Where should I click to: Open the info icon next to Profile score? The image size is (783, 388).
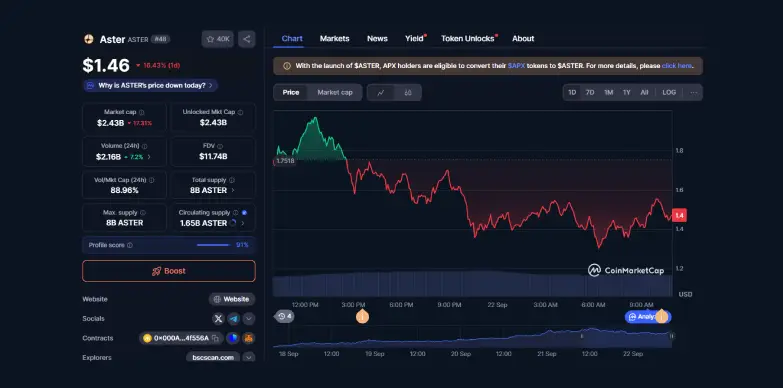pos(130,245)
